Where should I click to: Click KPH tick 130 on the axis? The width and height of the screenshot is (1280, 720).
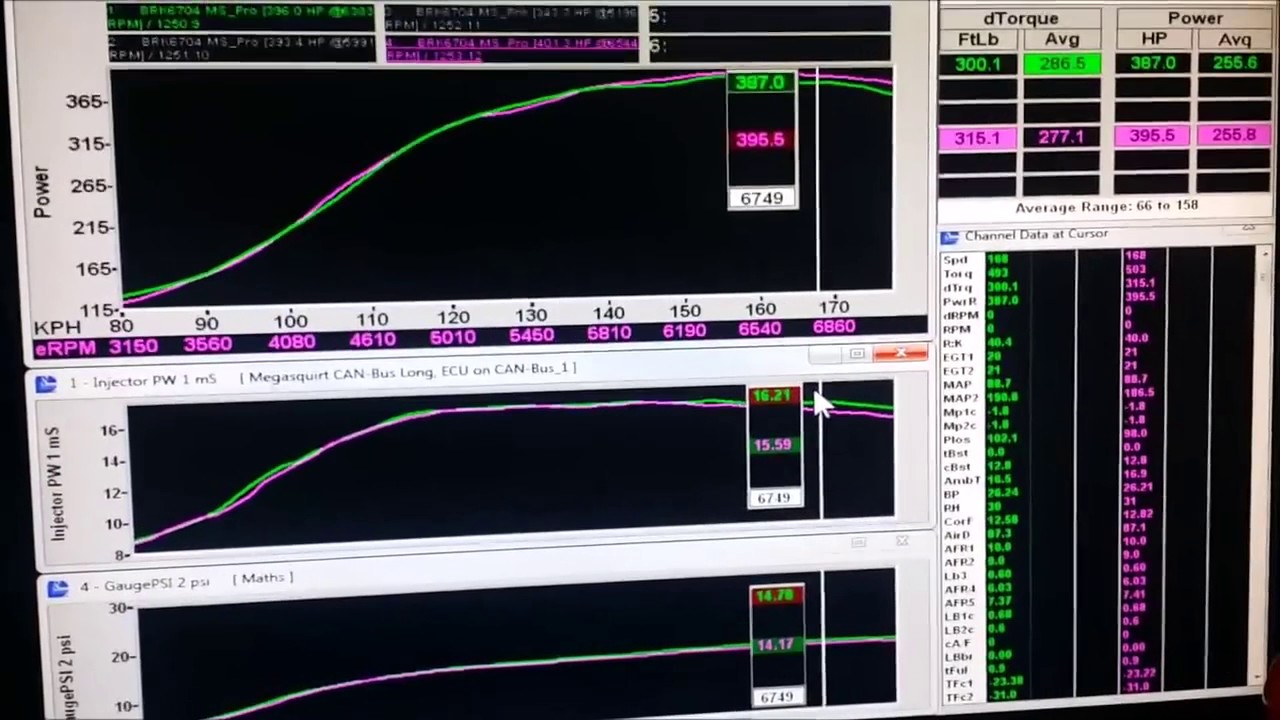pos(531,315)
